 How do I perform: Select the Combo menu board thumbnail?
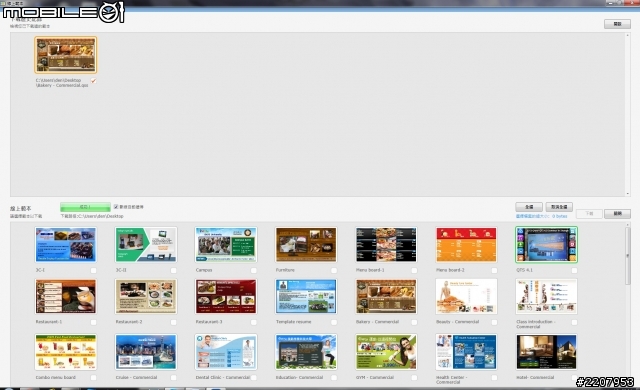(66, 352)
